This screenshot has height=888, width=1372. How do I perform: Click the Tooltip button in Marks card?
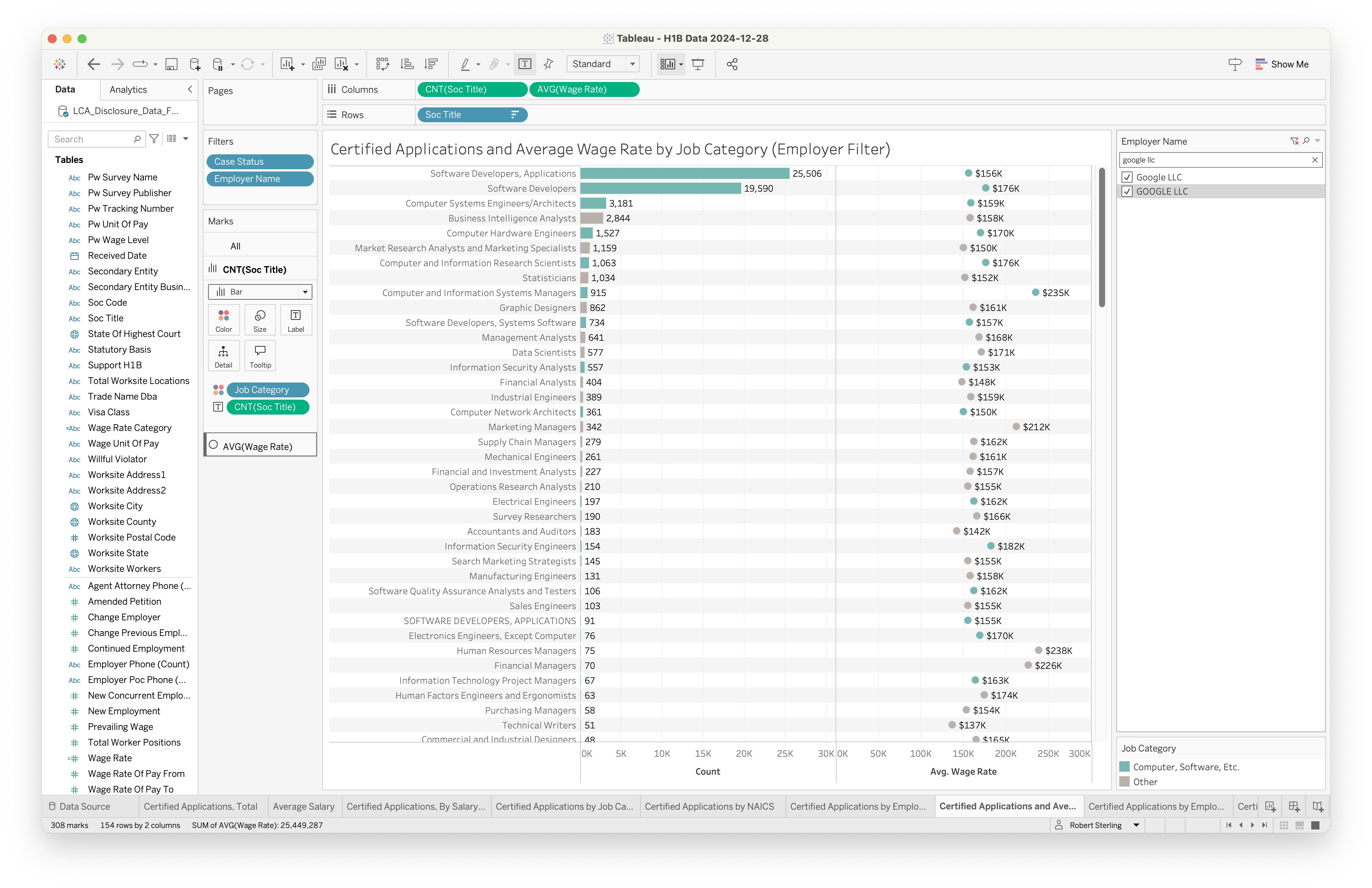260,356
